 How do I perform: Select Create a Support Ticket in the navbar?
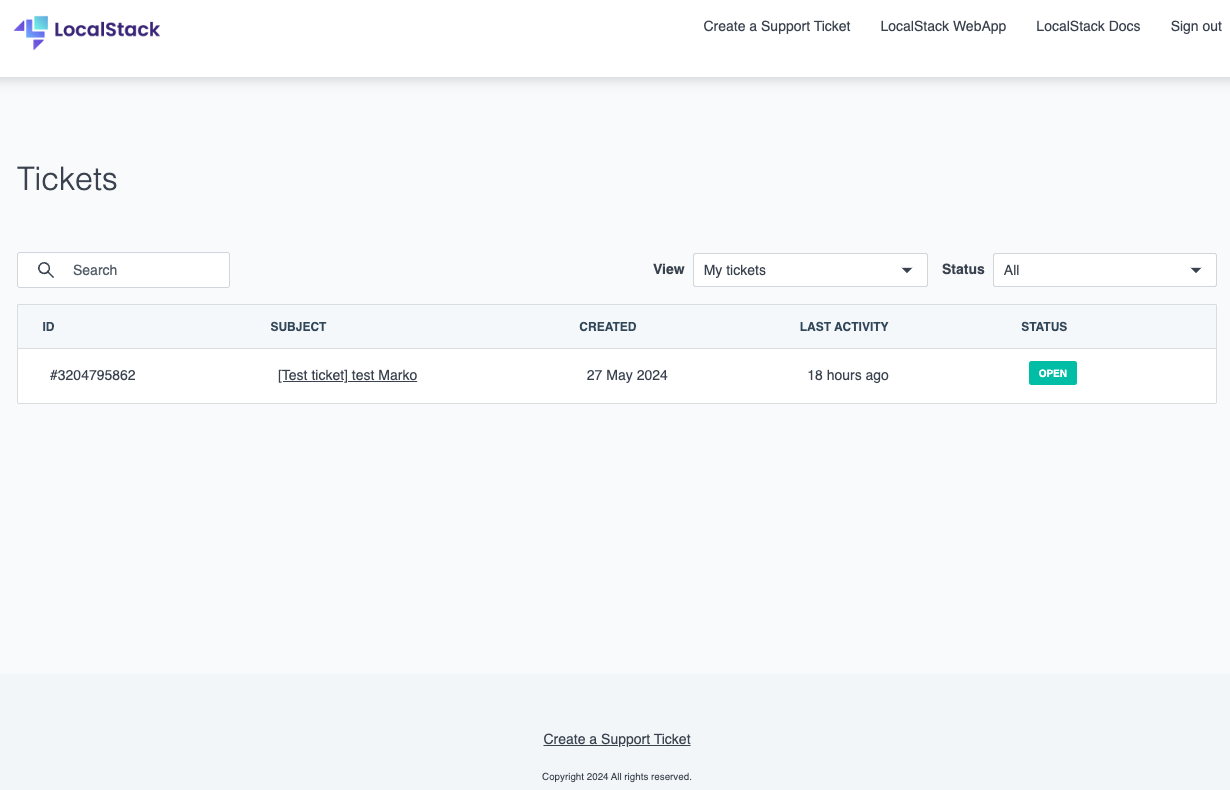776,26
